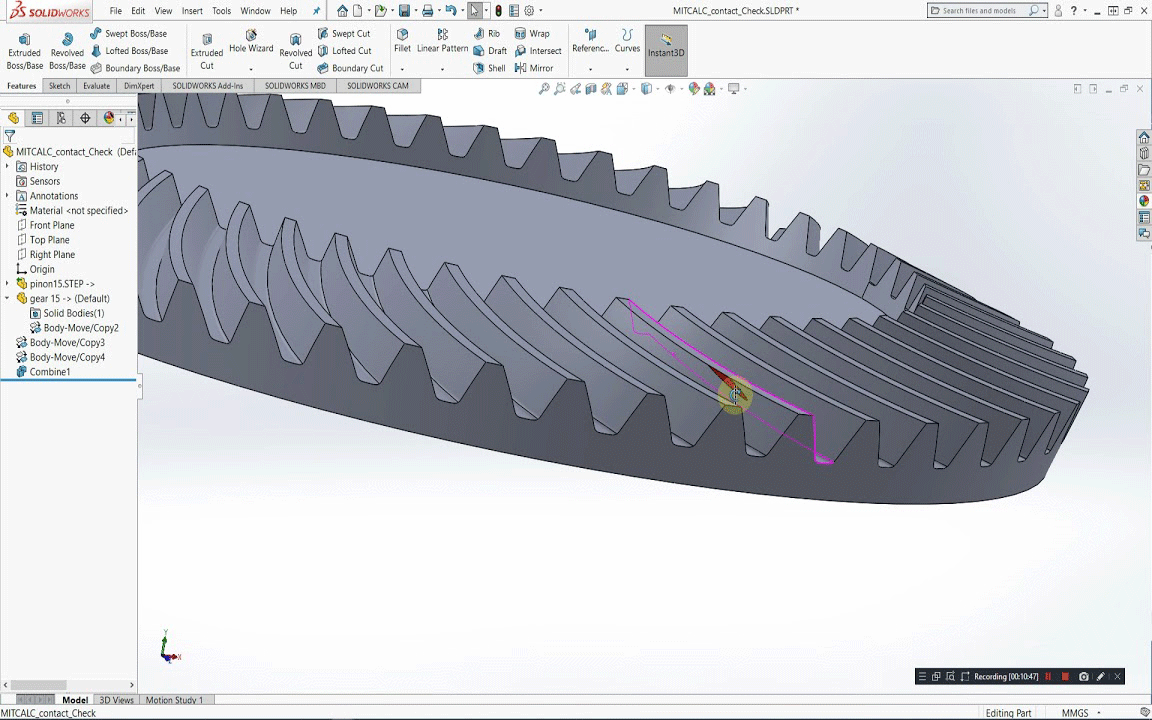This screenshot has height=720, width=1152.
Task: Click the Zoom to Fit icon
Action: tap(544, 89)
